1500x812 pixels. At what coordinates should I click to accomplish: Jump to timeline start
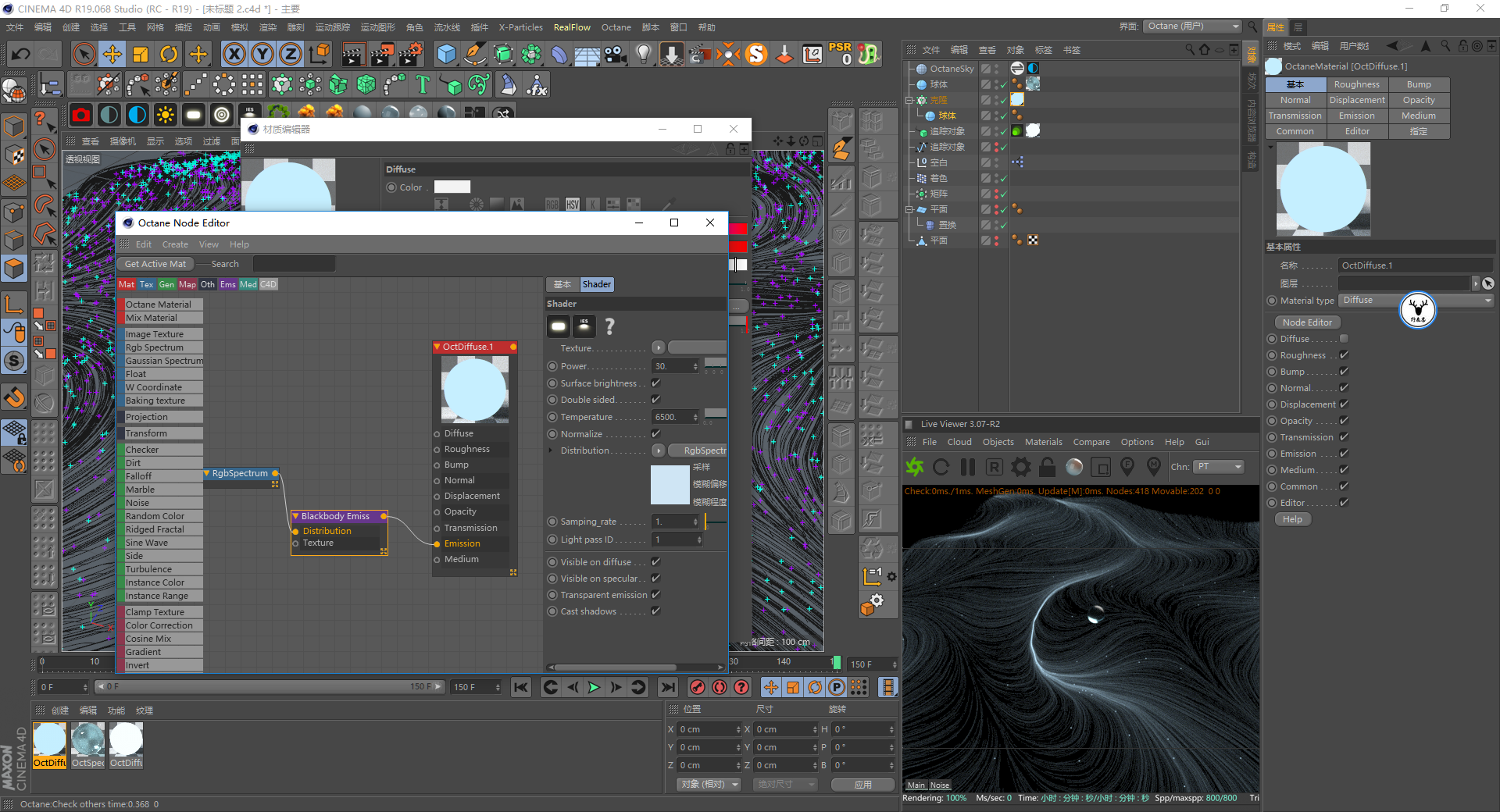tap(521, 687)
